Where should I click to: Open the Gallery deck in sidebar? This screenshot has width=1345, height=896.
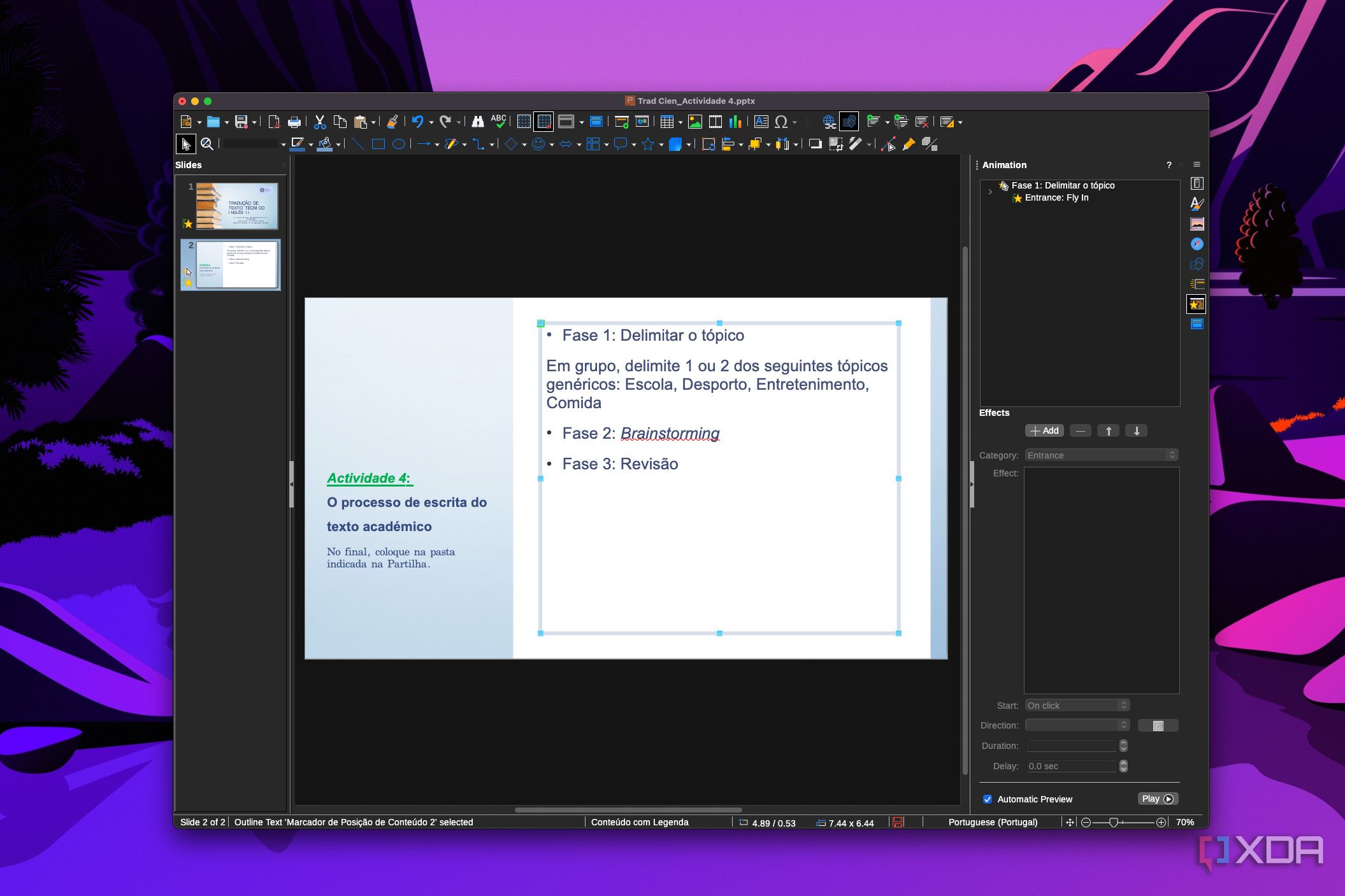point(1197,224)
